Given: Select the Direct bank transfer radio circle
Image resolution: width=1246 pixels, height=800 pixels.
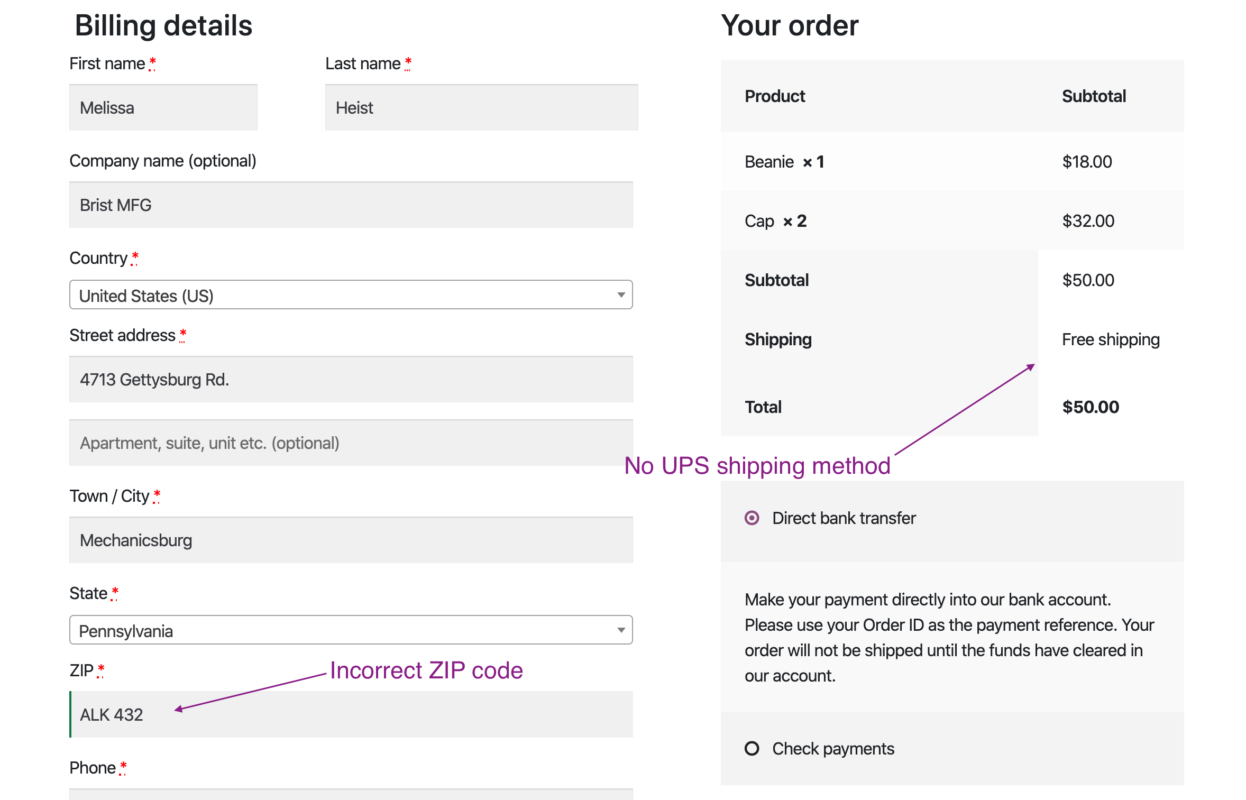Looking at the screenshot, I should pos(751,518).
